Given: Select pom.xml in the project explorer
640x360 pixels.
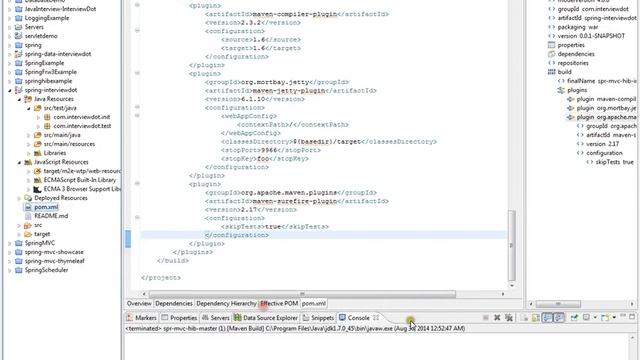Looking at the screenshot, I should point(46,207).
